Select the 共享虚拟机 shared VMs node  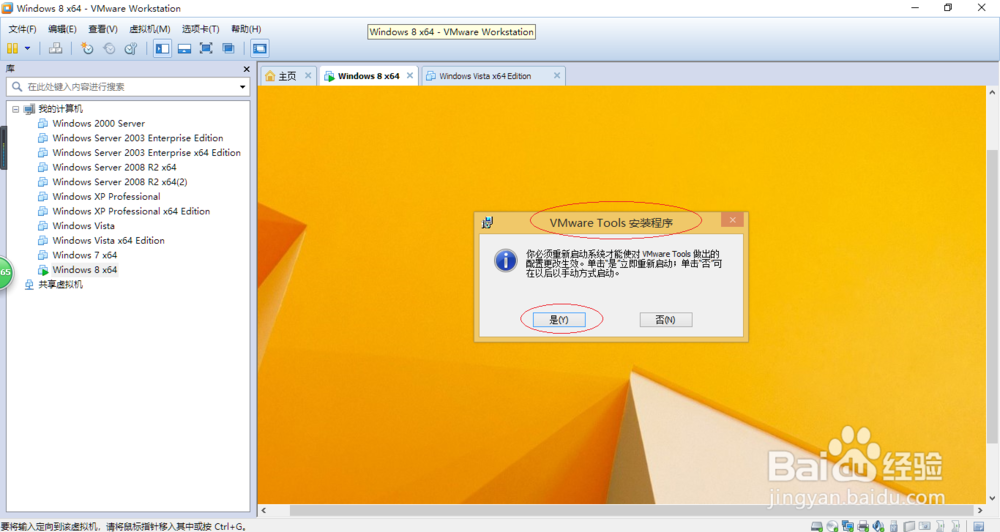pyautogui.click(x=60, y=284)
